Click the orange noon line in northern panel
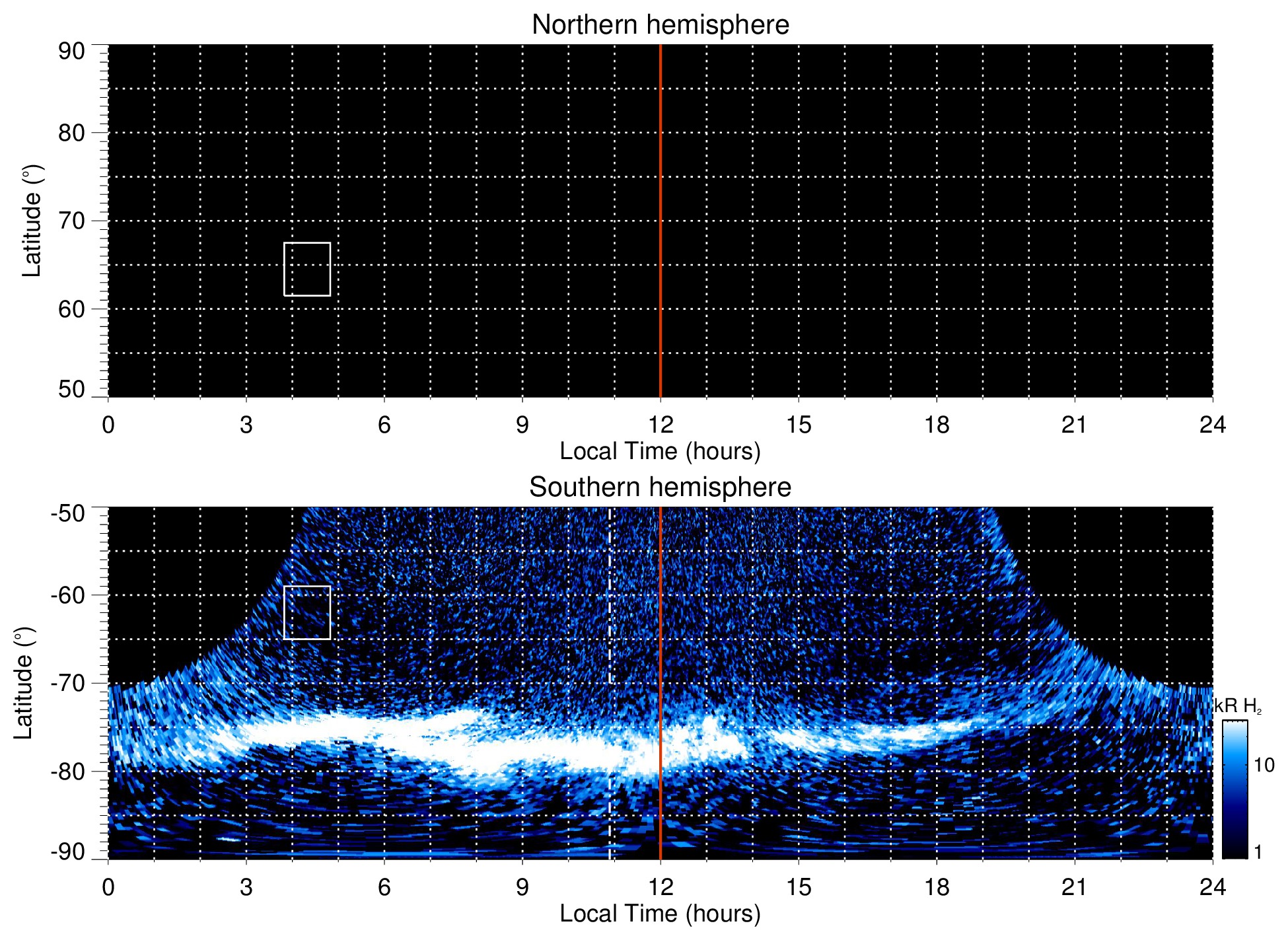The height and width of the screenshot is (940, 1288). coord(661,198)
